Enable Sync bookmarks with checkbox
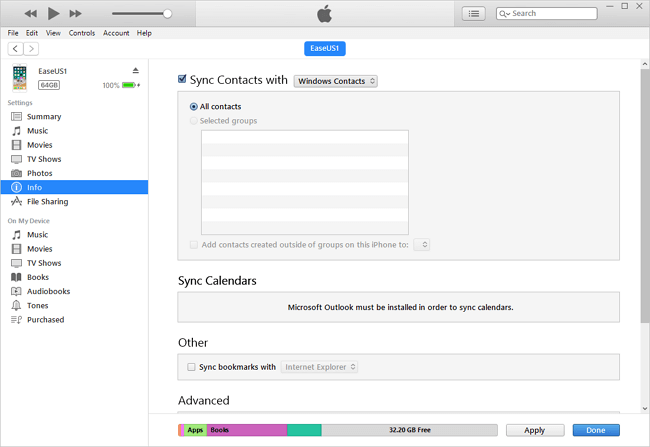Viewport: 650px width, 447px height. tap(192, 367)
